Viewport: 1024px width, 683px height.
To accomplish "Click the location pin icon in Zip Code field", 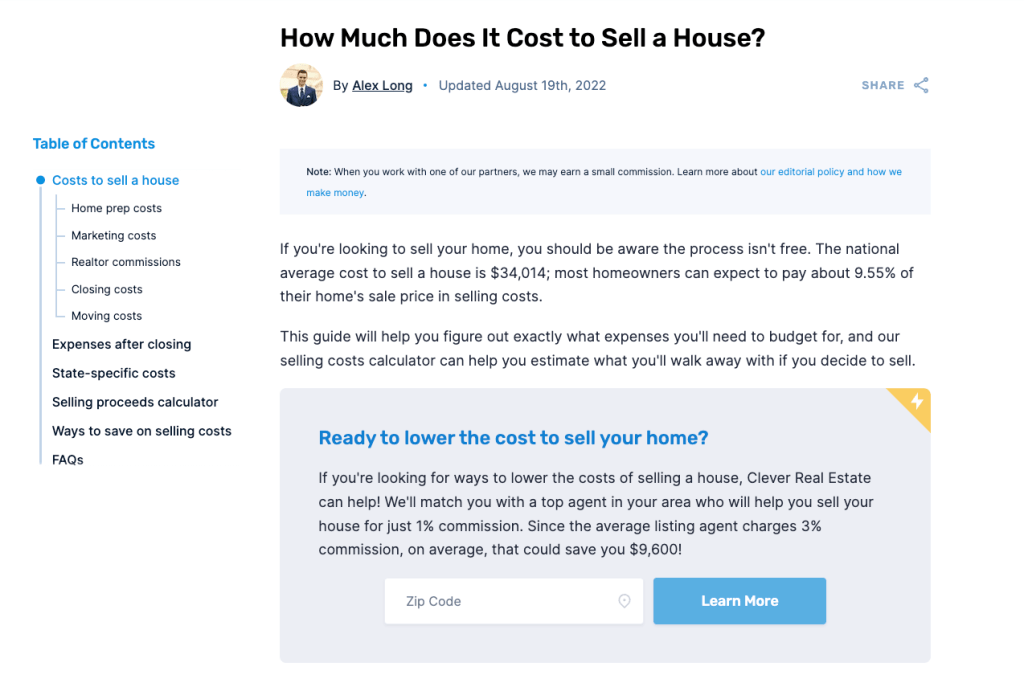I will (624, 601).
